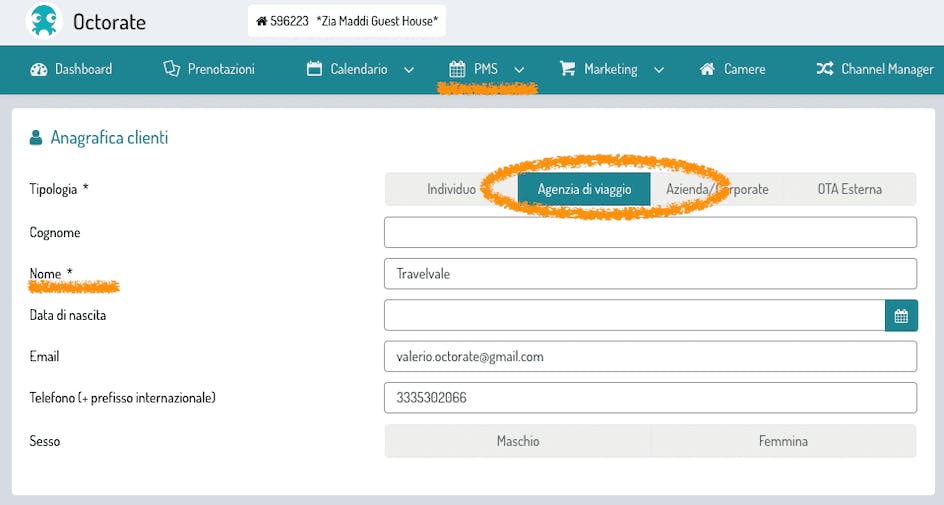Click the home icon beside 596223
The image size is (944, 505).
261,21
